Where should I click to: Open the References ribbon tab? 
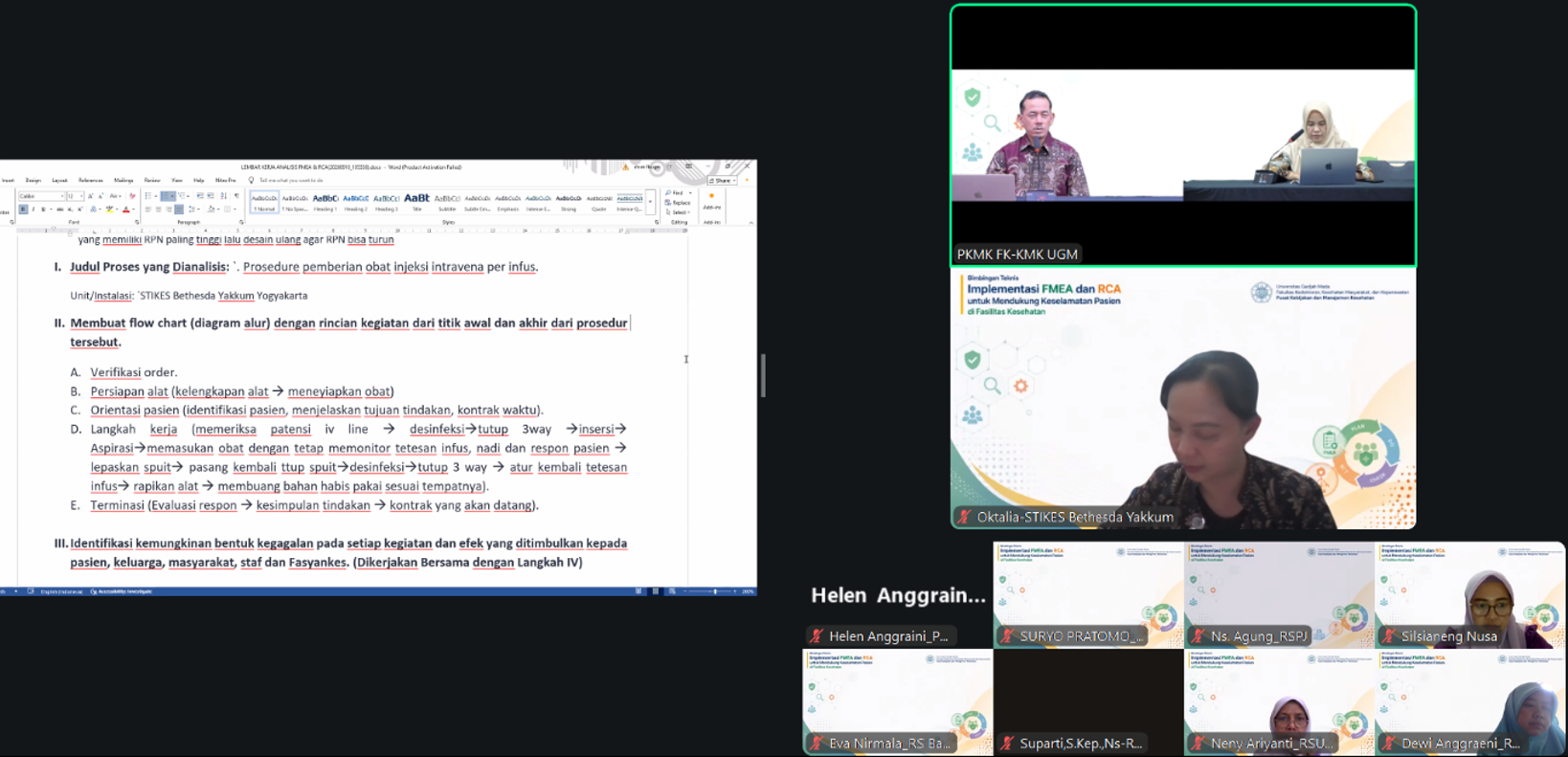coord(90,180)
